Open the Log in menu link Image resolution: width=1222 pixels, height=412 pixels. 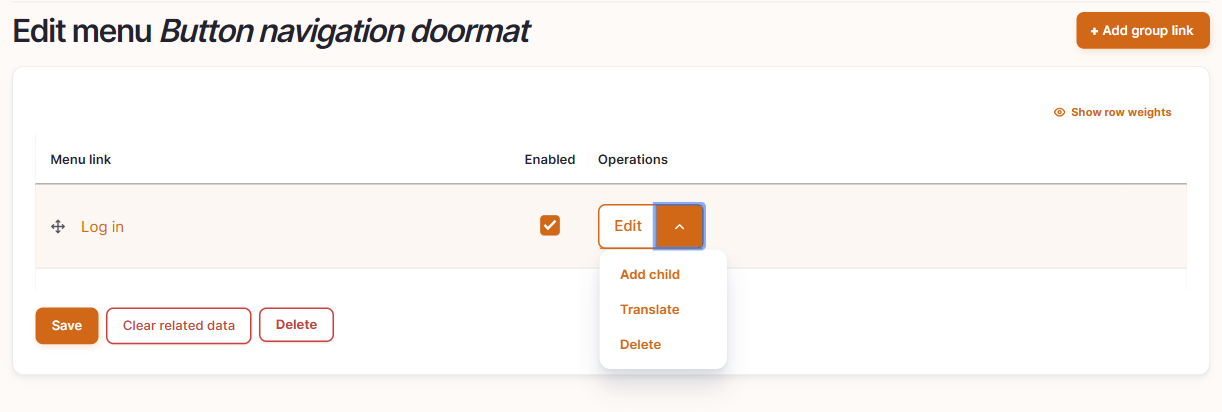point(102,227)
